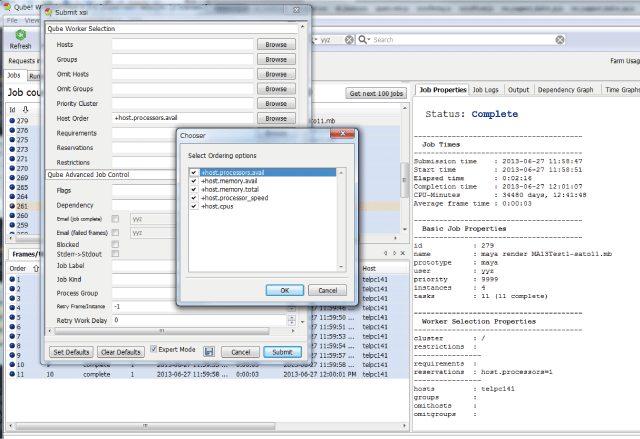This screenshot has width=640, height=439.
Task: Check the Stderr->Stdout checkbox
Action: point(116,254)
